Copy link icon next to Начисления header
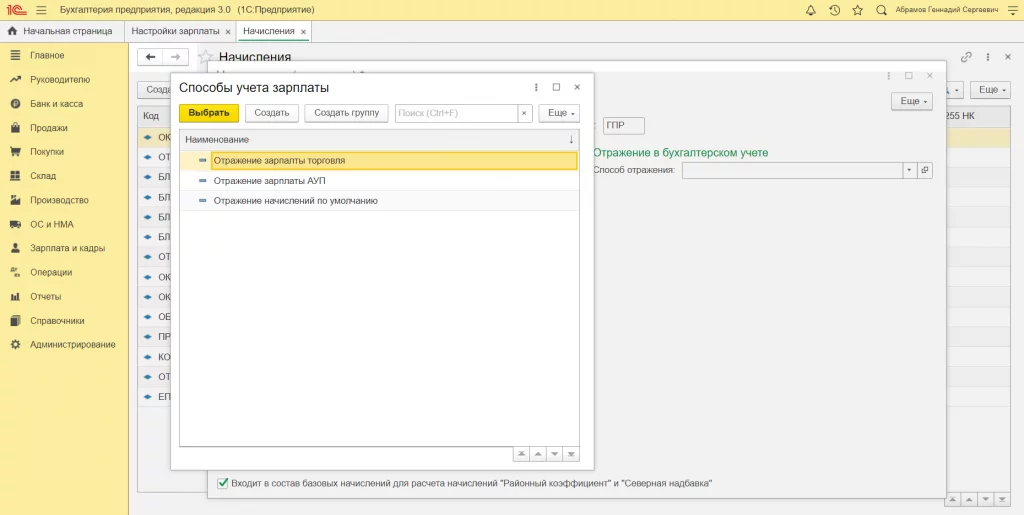The image size is (1024, 515). coord(966,57)
